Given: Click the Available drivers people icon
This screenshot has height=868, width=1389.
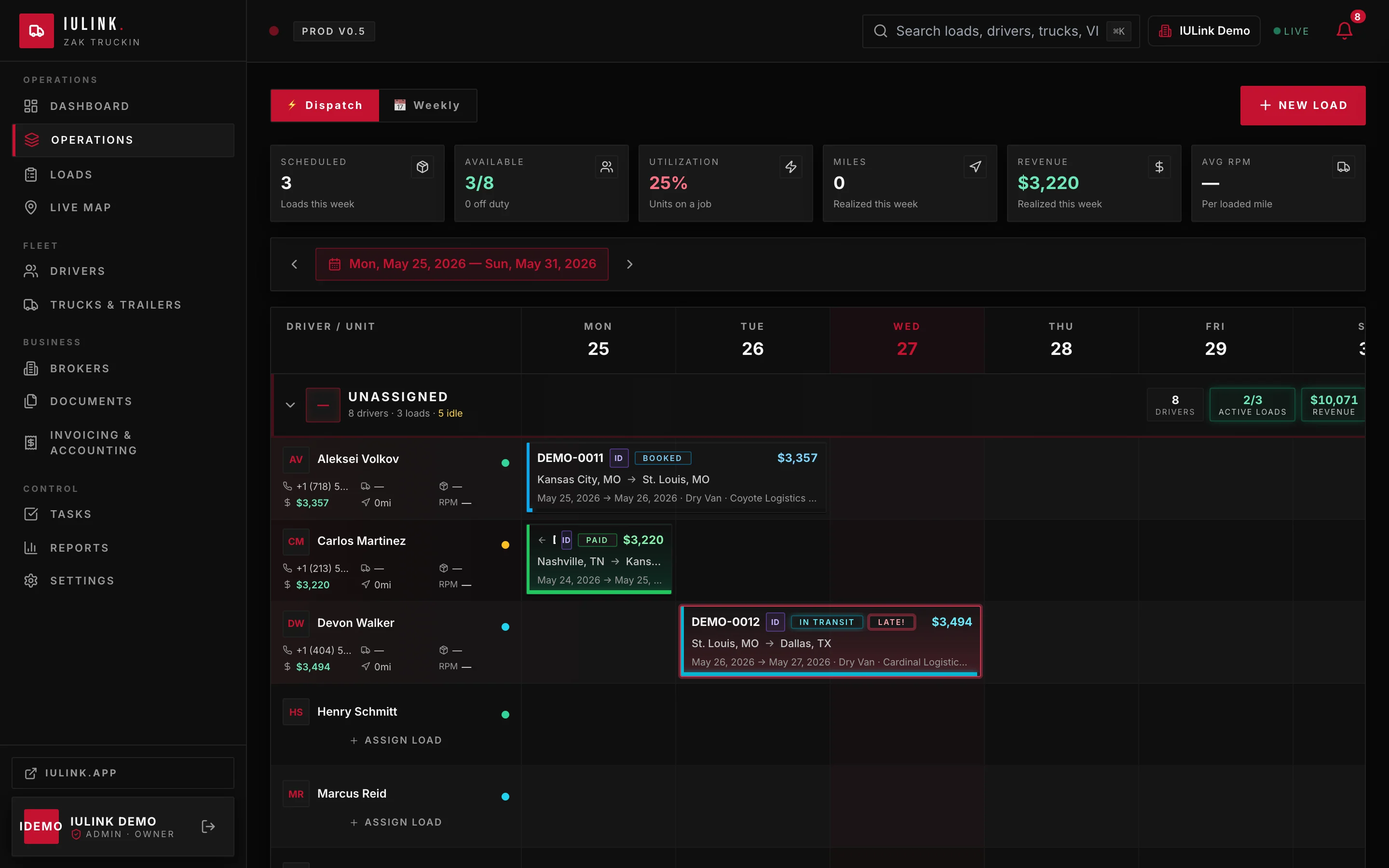Looking at the screenshot, I should pyautogui.click(x=607, y=167).
